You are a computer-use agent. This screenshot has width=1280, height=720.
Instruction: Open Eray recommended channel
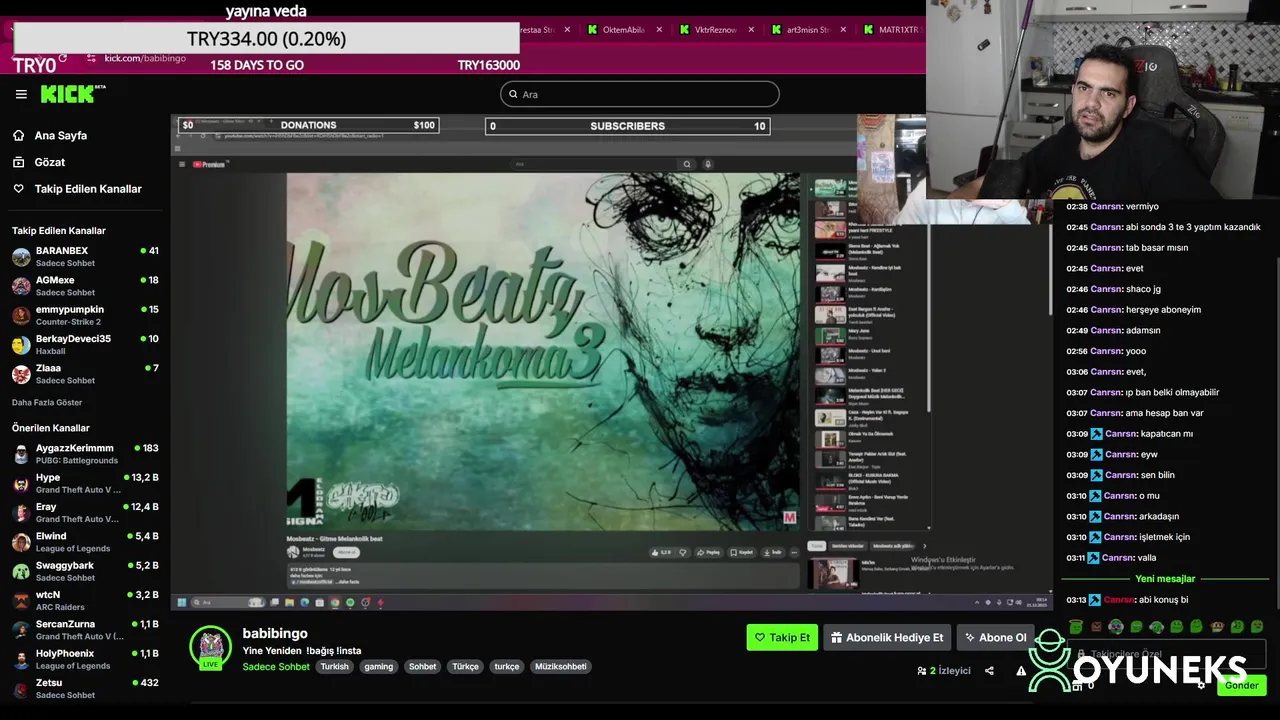coord(85,512)
